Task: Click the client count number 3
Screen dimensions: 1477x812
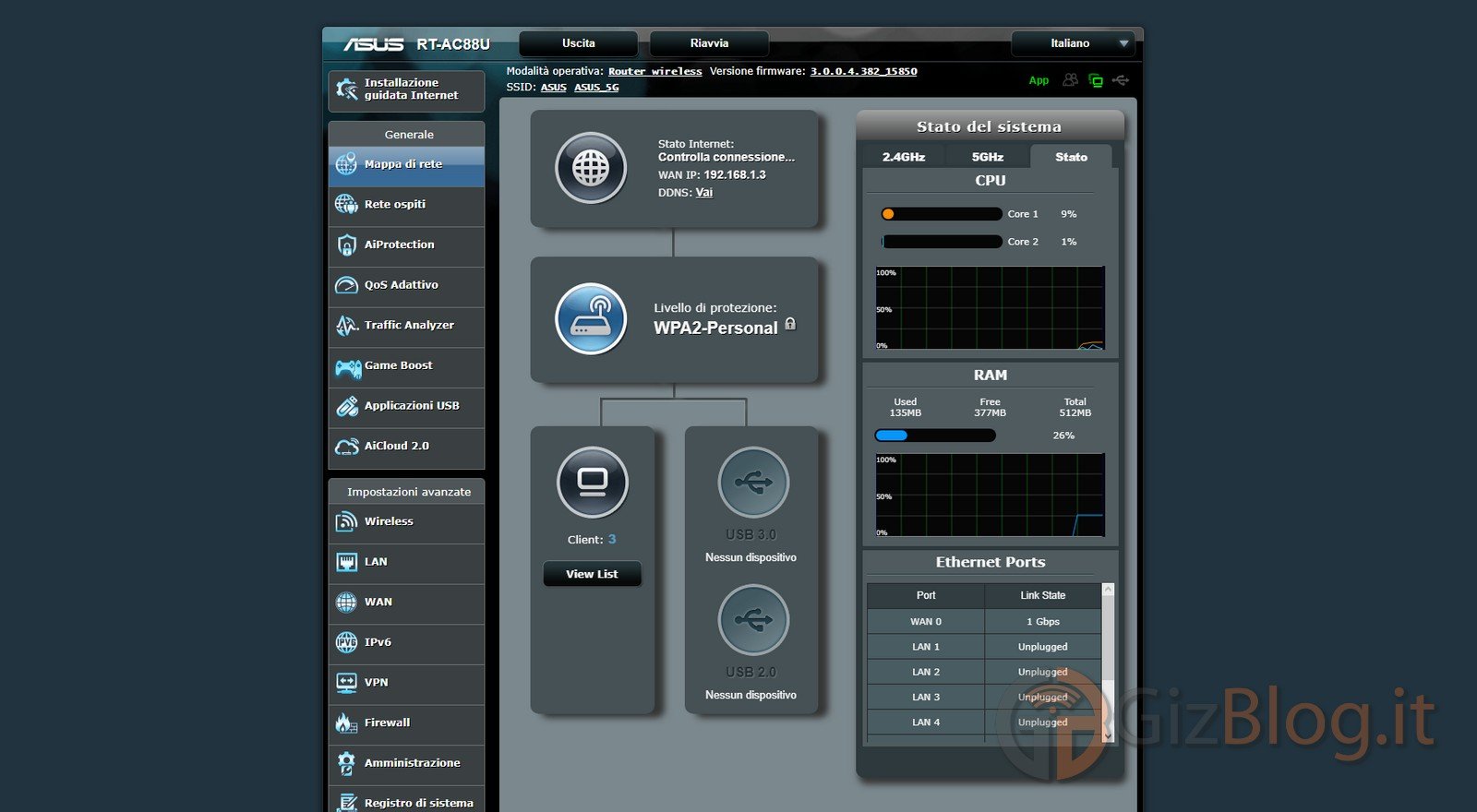Action: [x=612, y=539]
